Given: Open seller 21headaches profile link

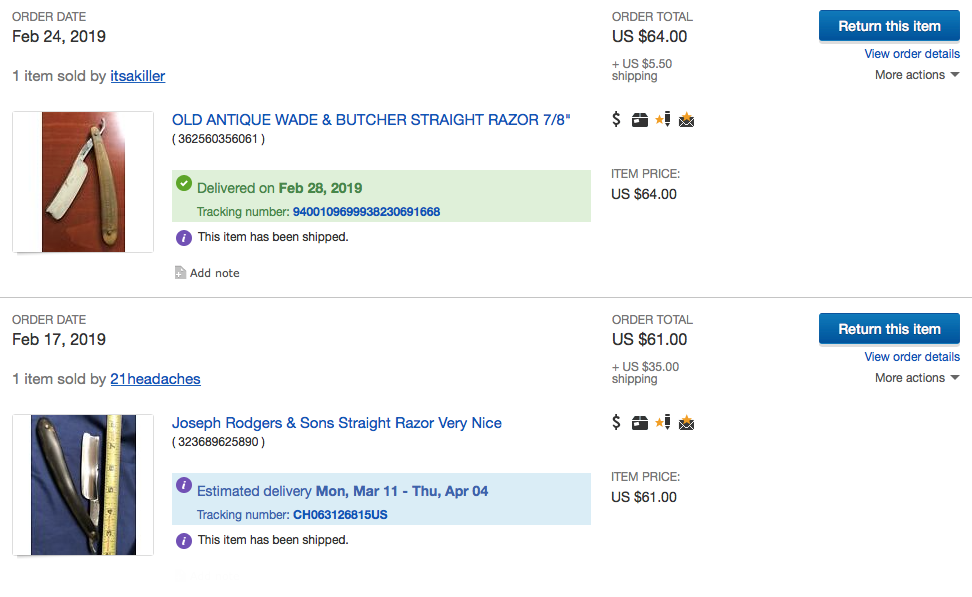Looking at the screenshot, I should (x=155, y=379).
